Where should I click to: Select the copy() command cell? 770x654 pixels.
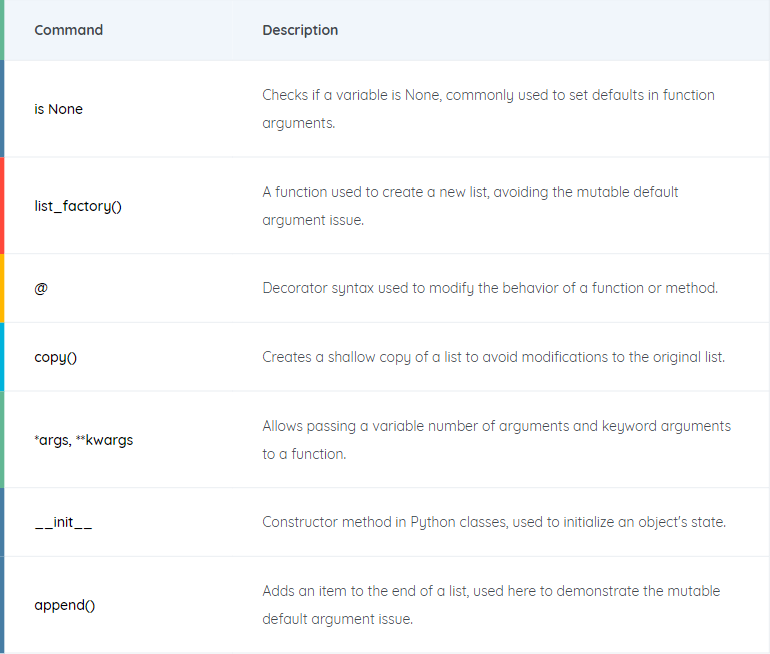click(x=55, y=357)
